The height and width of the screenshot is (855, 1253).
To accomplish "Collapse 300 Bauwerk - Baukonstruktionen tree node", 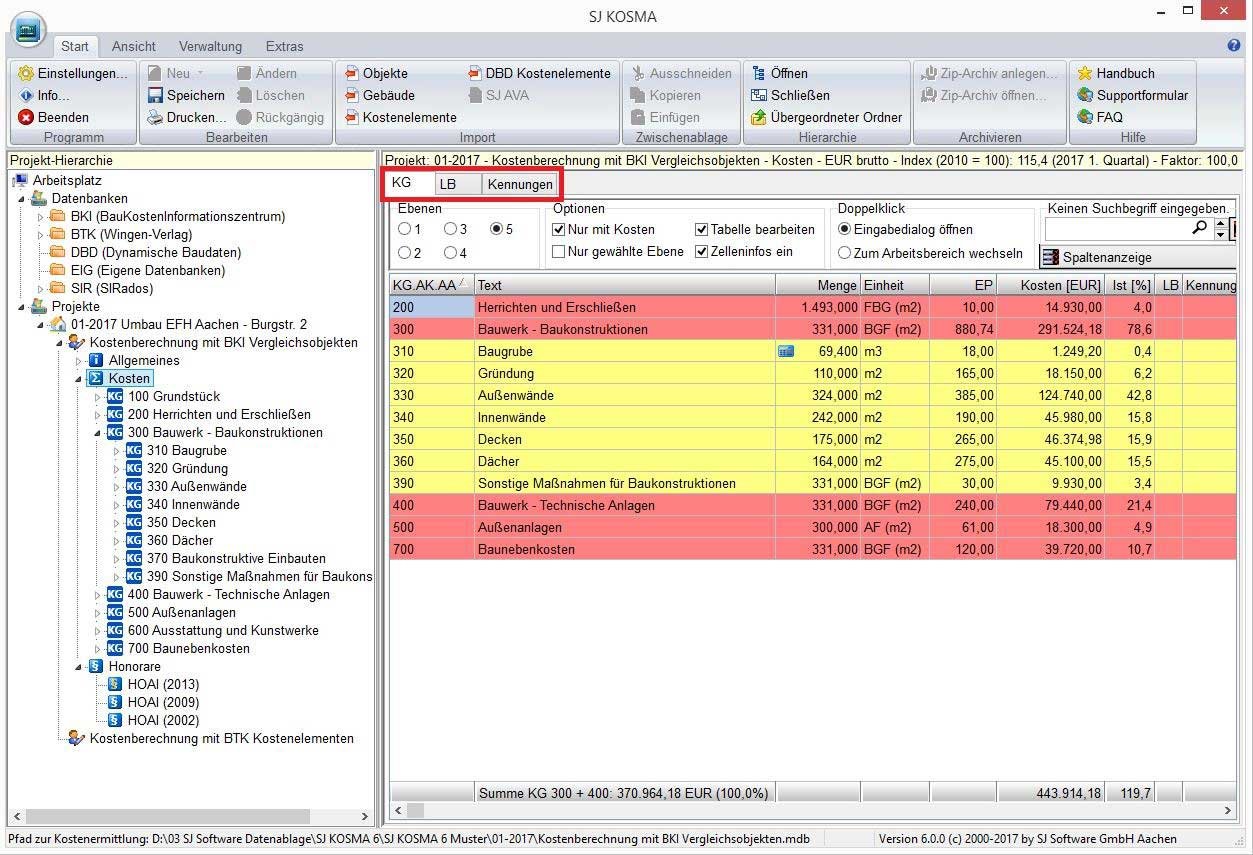I will pyautogui.click(x=98, y=433).
